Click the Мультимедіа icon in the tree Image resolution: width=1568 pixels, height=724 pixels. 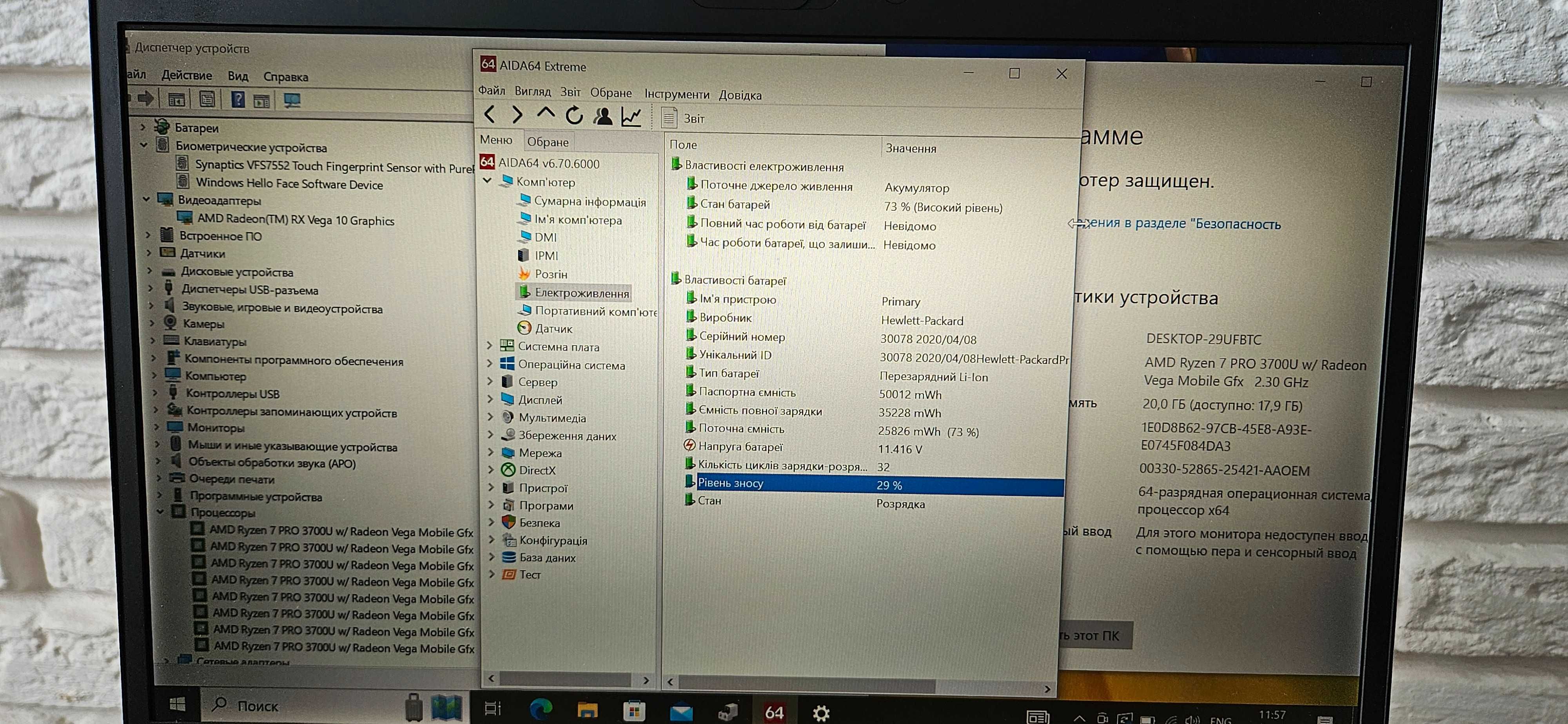(508, 417)
